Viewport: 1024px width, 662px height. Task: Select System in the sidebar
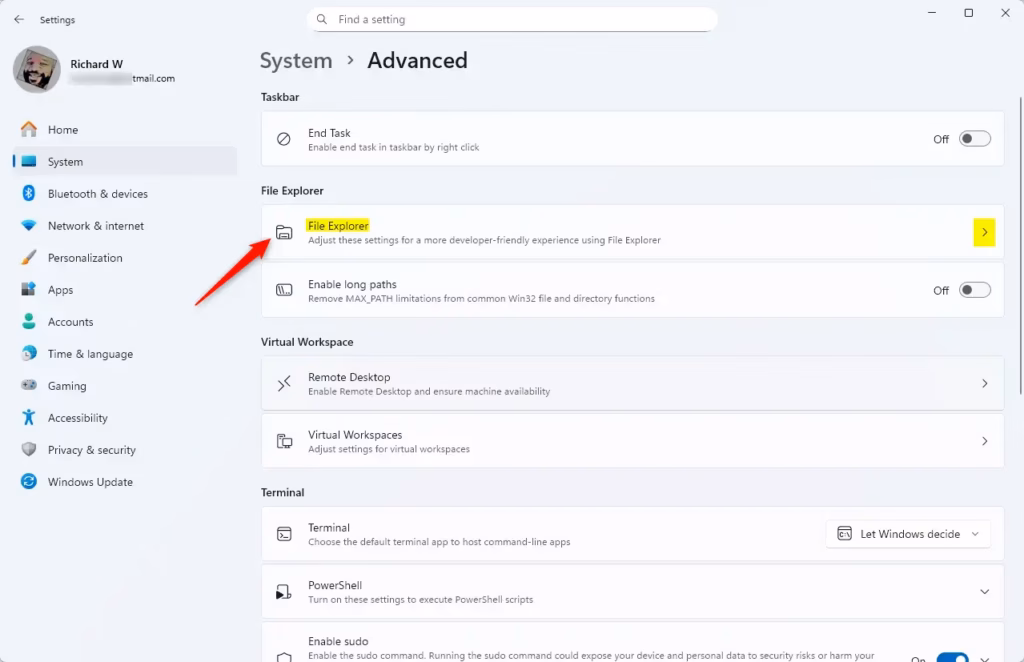click(124, 161)
